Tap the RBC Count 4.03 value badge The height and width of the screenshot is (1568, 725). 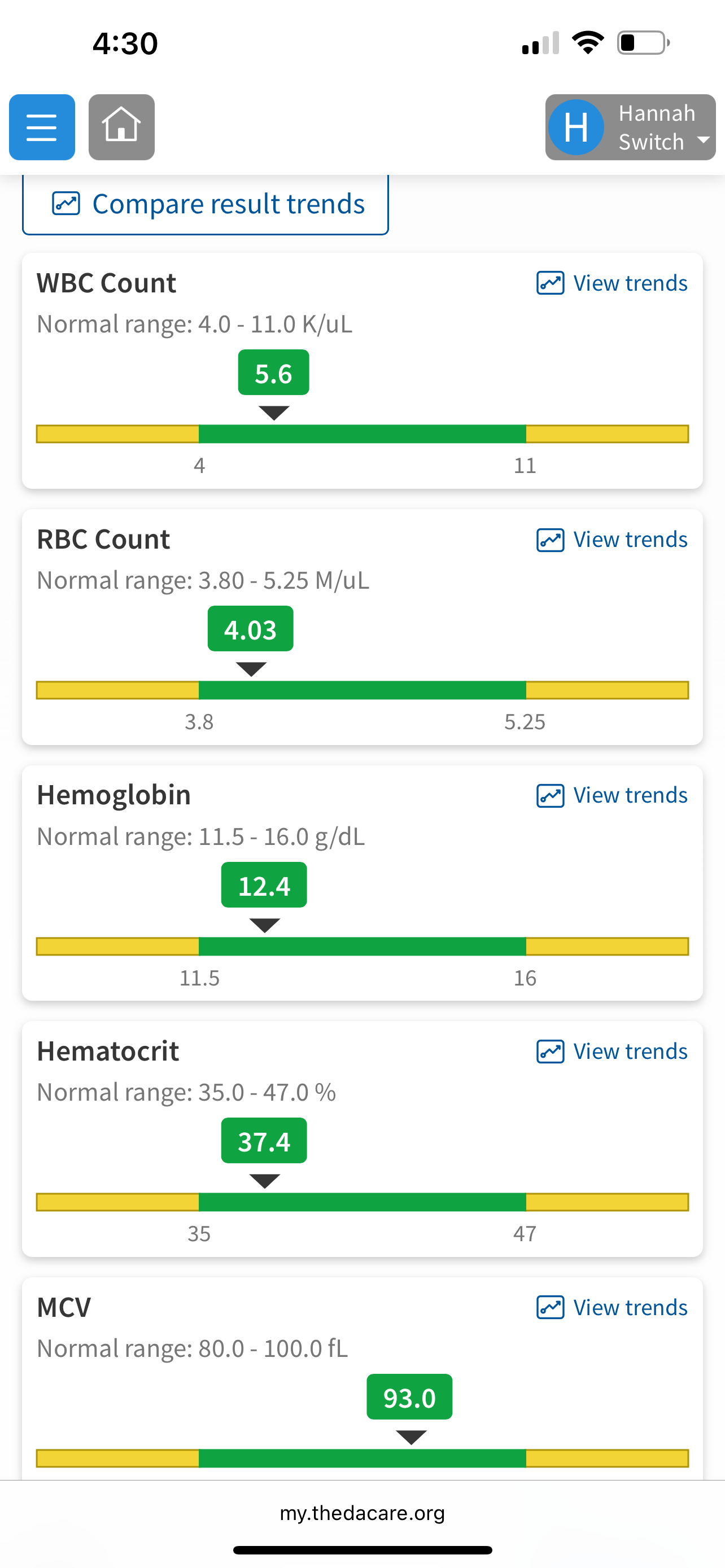click(x=250, y=629)
